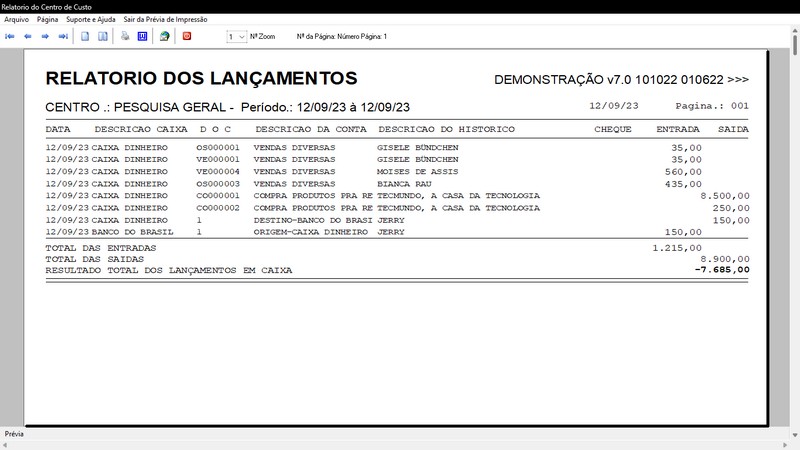The width and height of the screenshot is (800, 450).
Task: Click horizontal scrollbar right arrow
Action: click(786, 445)
